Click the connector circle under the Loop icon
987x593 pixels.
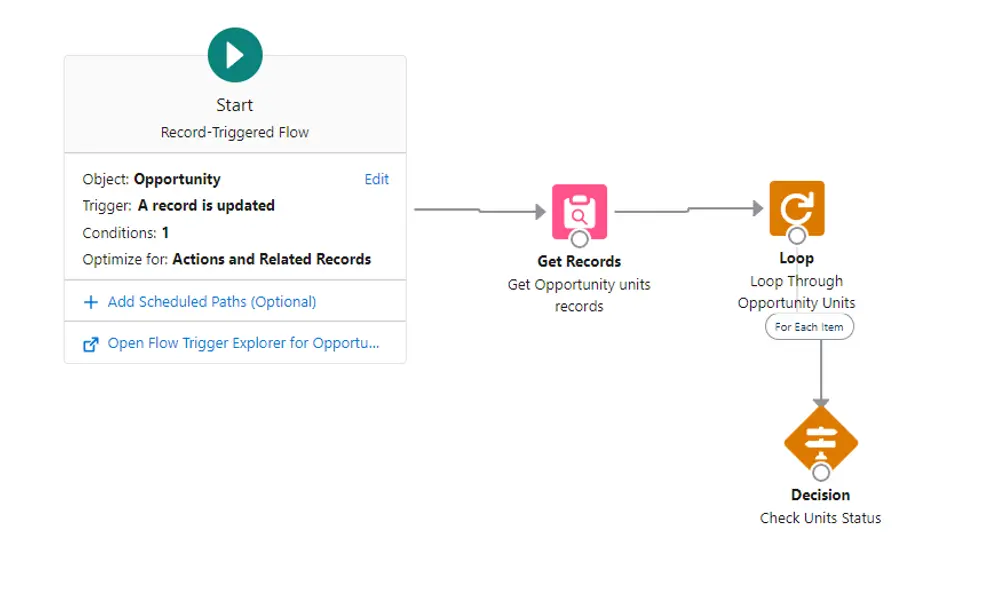click(797, 236)
